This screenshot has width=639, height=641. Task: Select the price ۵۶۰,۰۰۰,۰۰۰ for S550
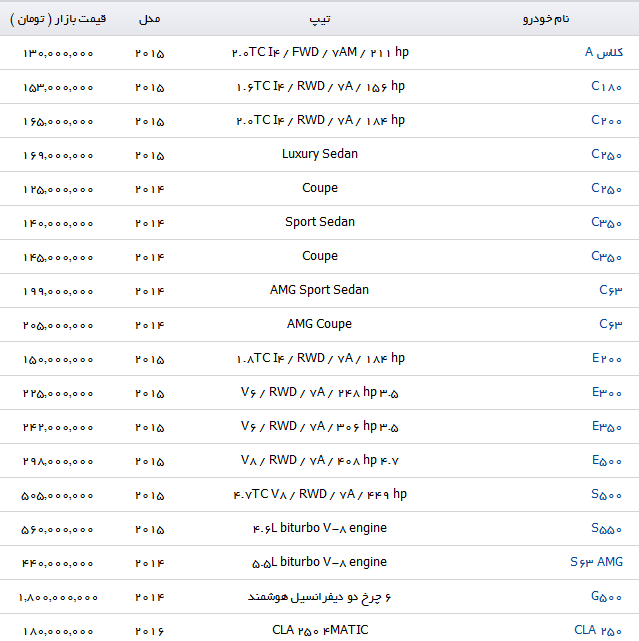pos(58,529)
